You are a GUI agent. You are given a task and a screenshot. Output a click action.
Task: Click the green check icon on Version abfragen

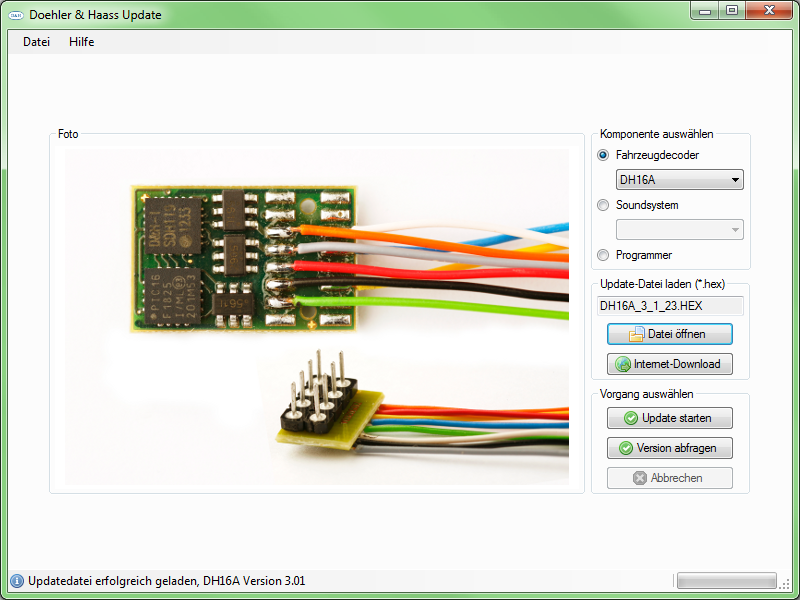pyautogui.click(x=626, y=448)
